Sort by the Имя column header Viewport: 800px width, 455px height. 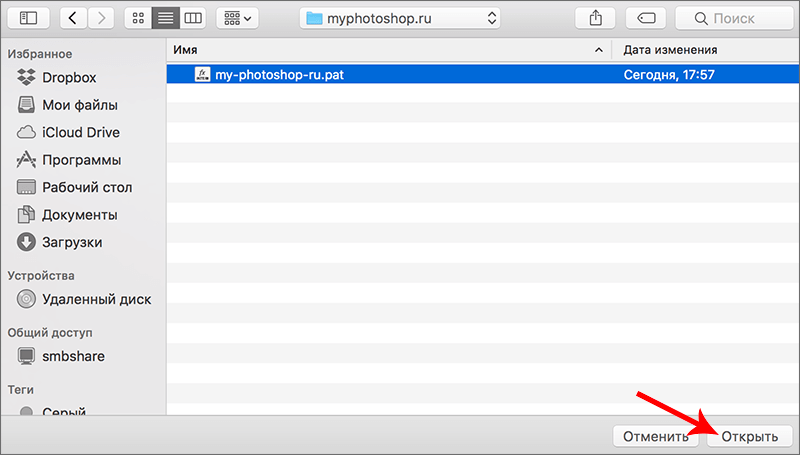point(380,49)
